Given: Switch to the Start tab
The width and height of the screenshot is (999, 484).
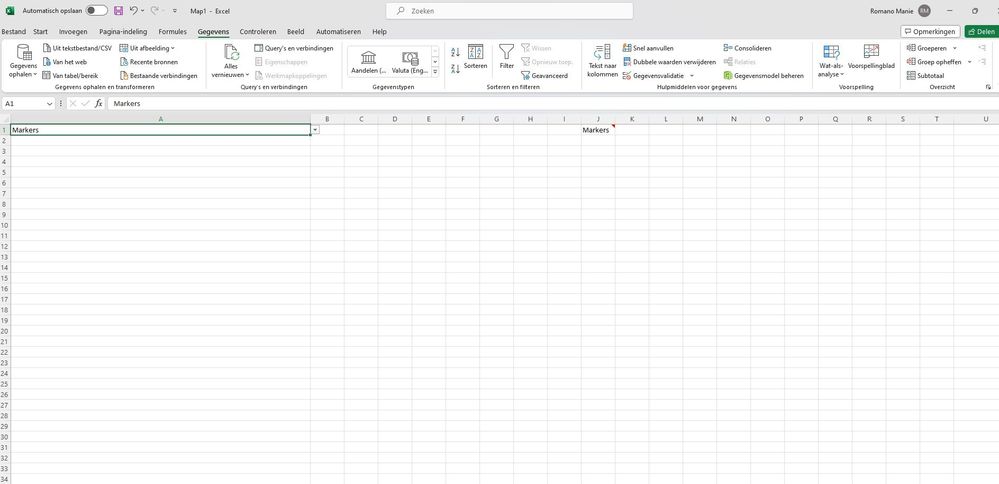Looking at the screenshot, I should [40, 31].
